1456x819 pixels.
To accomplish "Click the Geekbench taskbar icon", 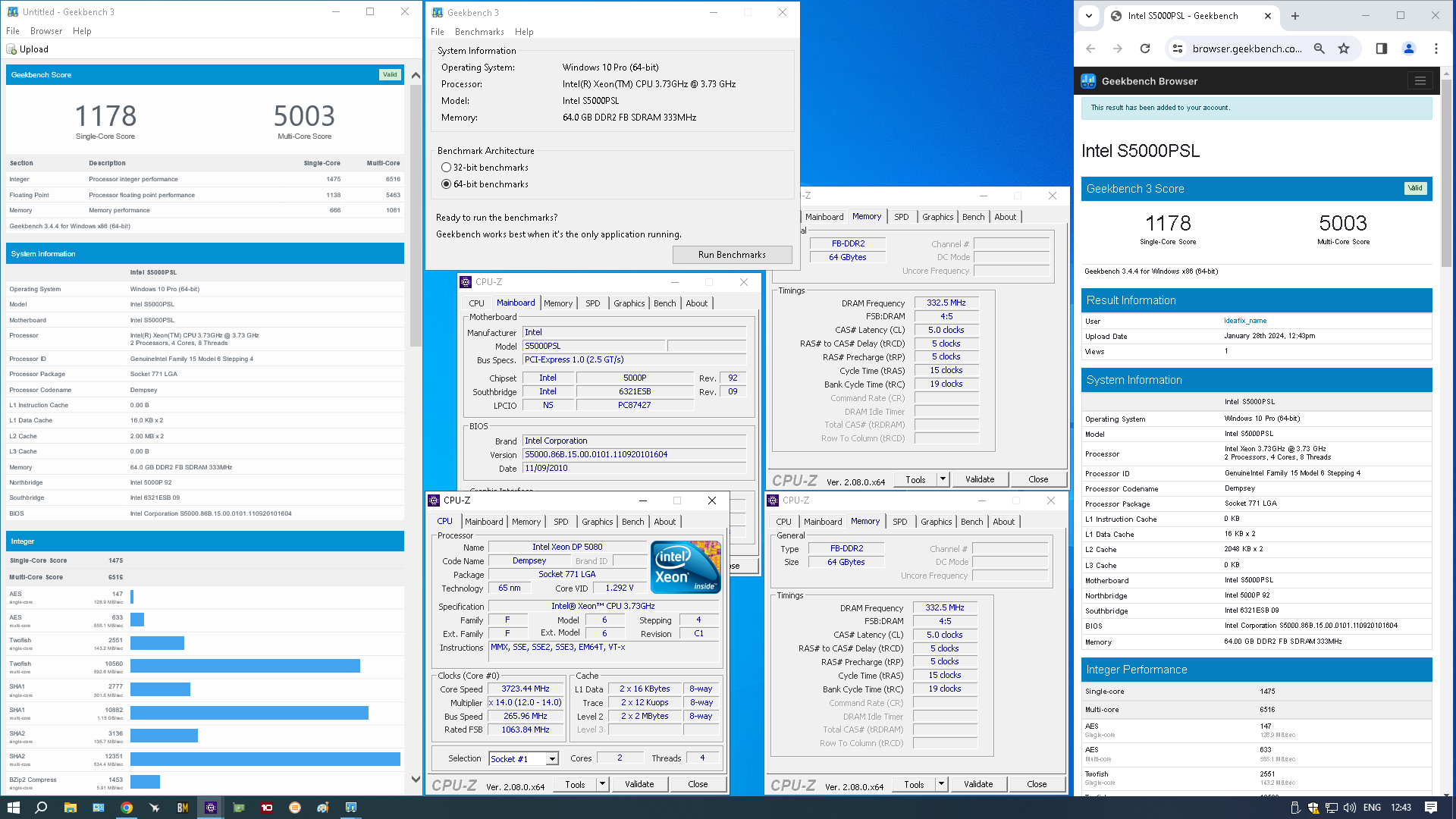I will click(351, 808).
